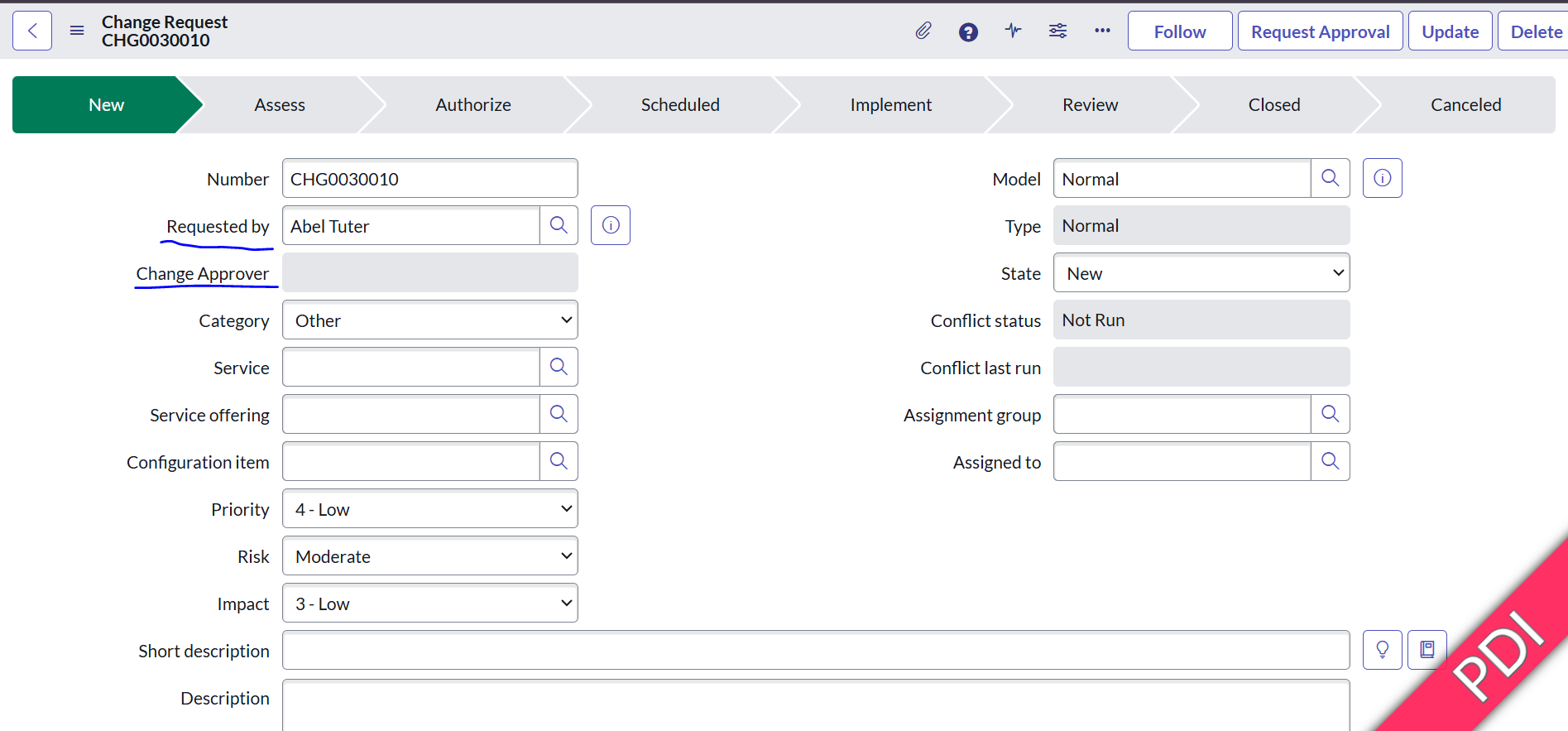This screenshot has height=731, width=1568.
Task: Look up Assignment group using magnifier icon
Action: (x=1330, y=414)
